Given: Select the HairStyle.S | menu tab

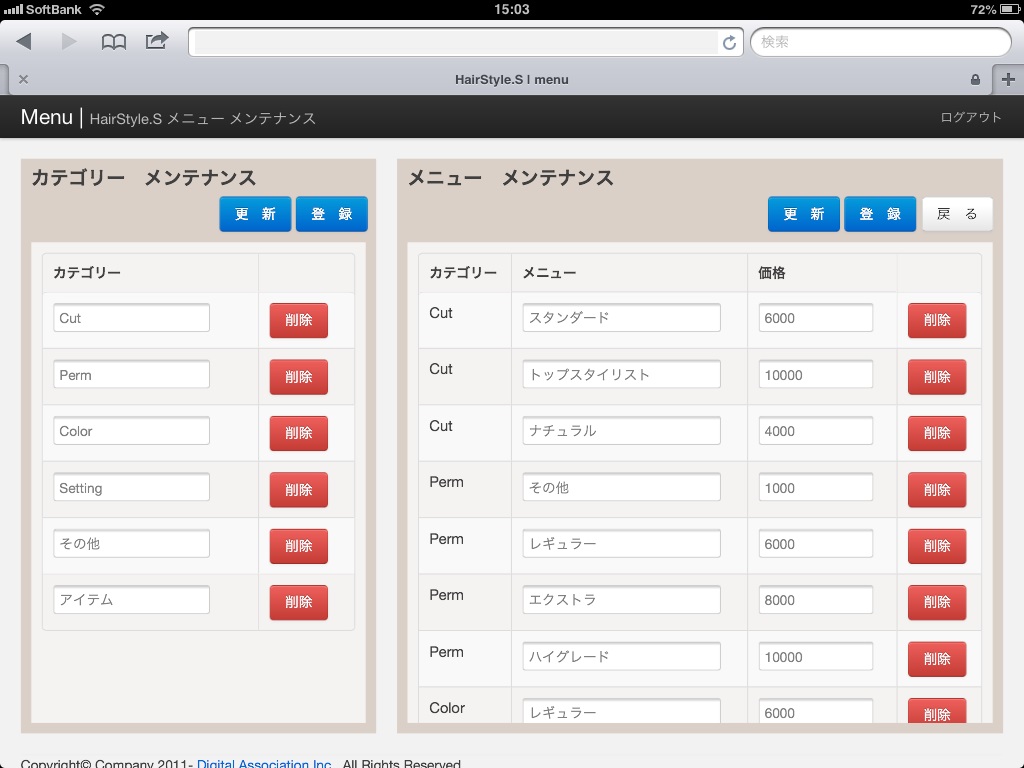Looking at the screenshot, I should click(511, 79).
